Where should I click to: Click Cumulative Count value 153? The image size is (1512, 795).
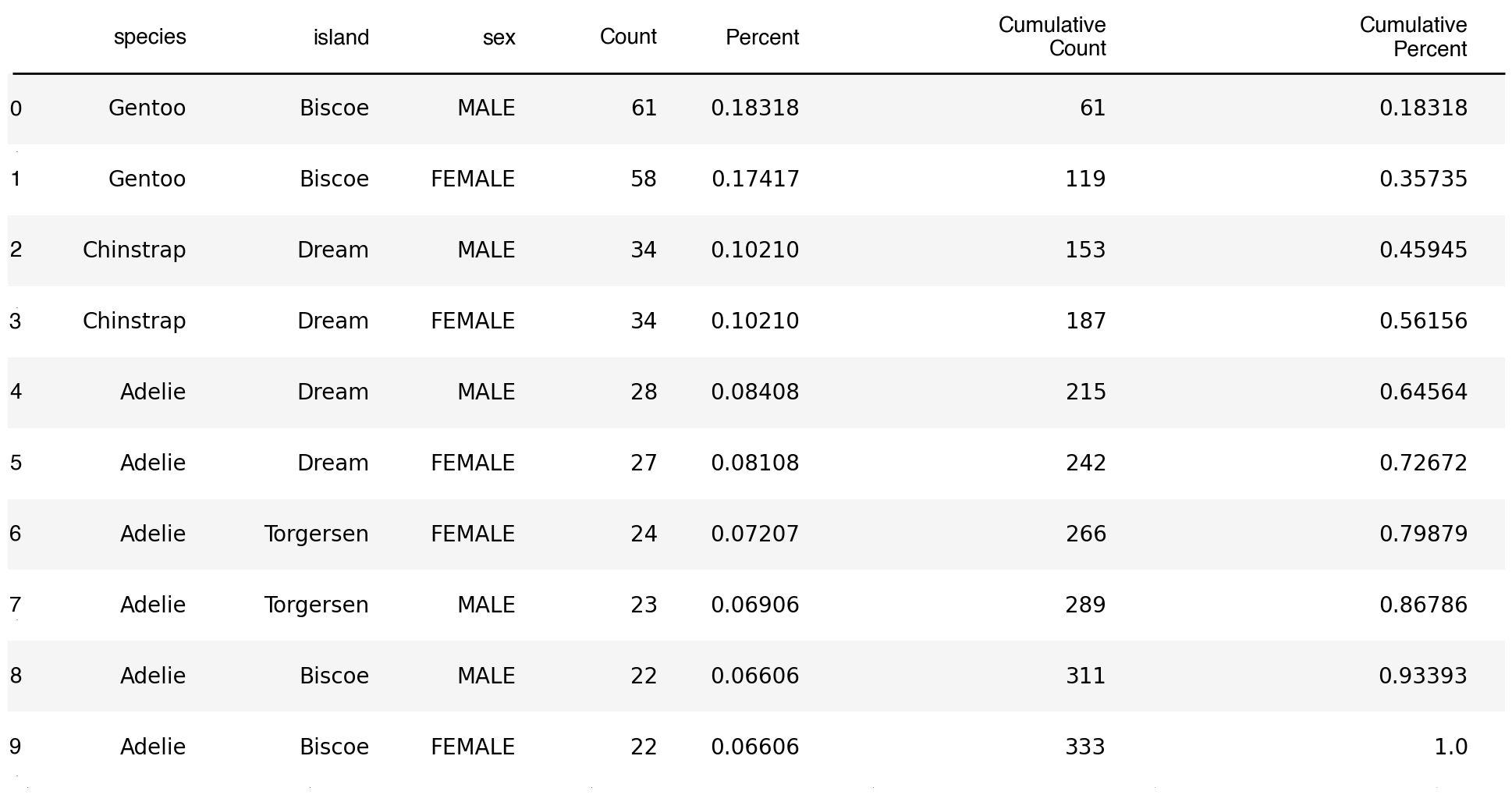(x=1085, y=250)
